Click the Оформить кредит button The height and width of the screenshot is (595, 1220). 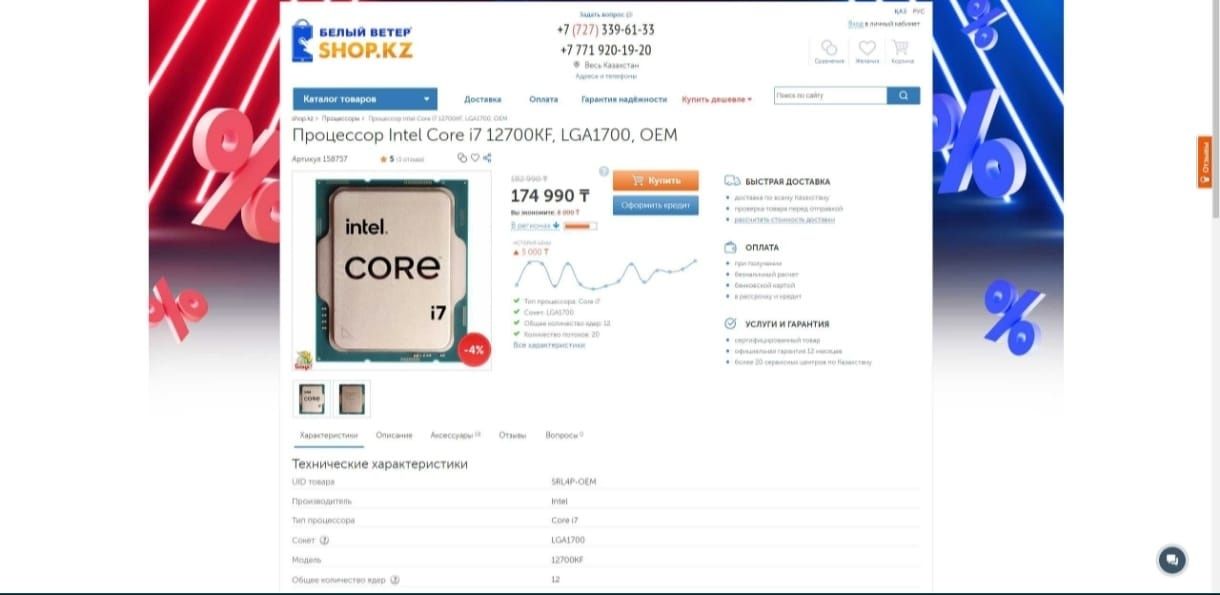tap(656, 205)
